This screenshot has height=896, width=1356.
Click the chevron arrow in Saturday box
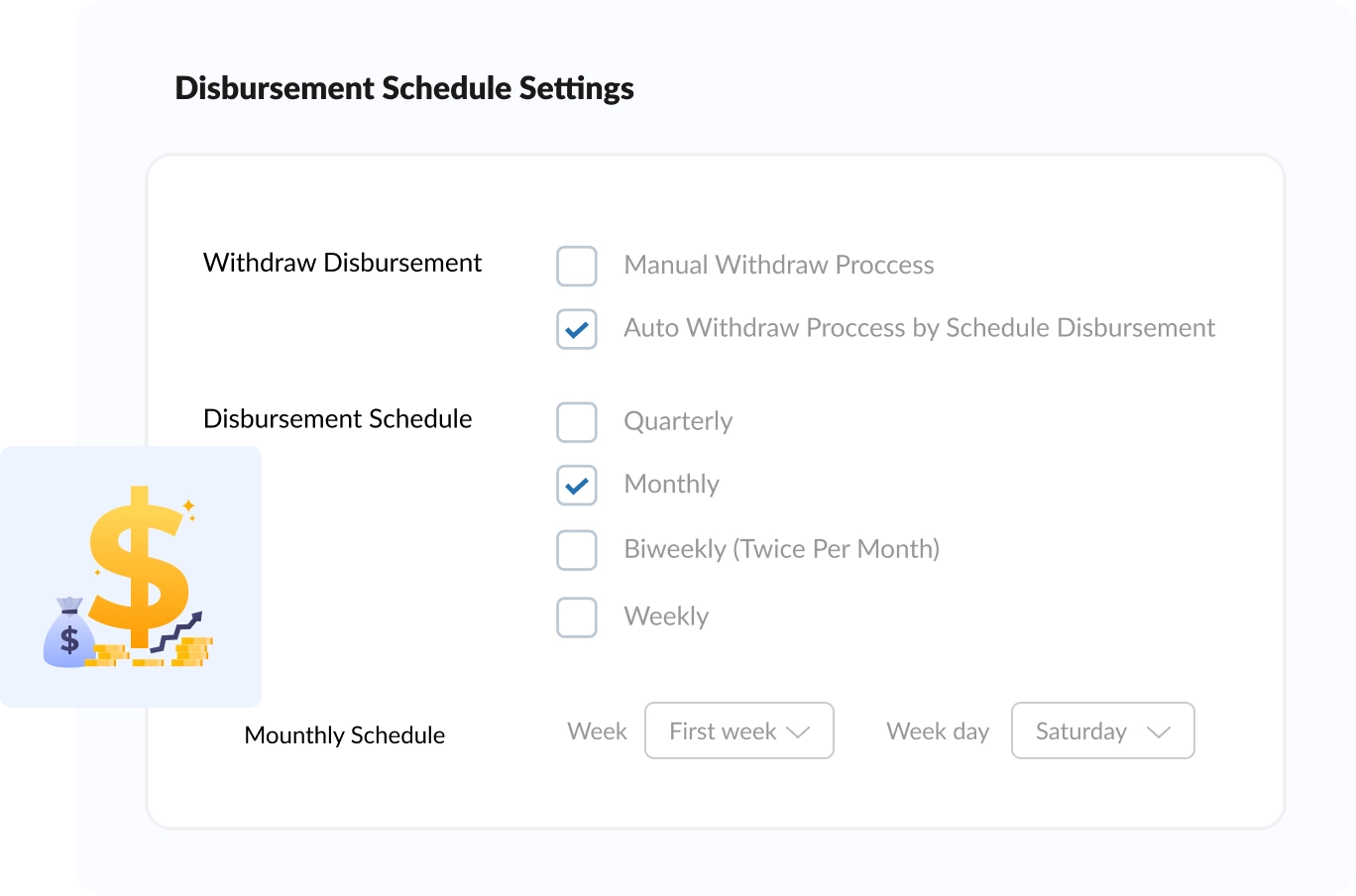[1159, 731]
